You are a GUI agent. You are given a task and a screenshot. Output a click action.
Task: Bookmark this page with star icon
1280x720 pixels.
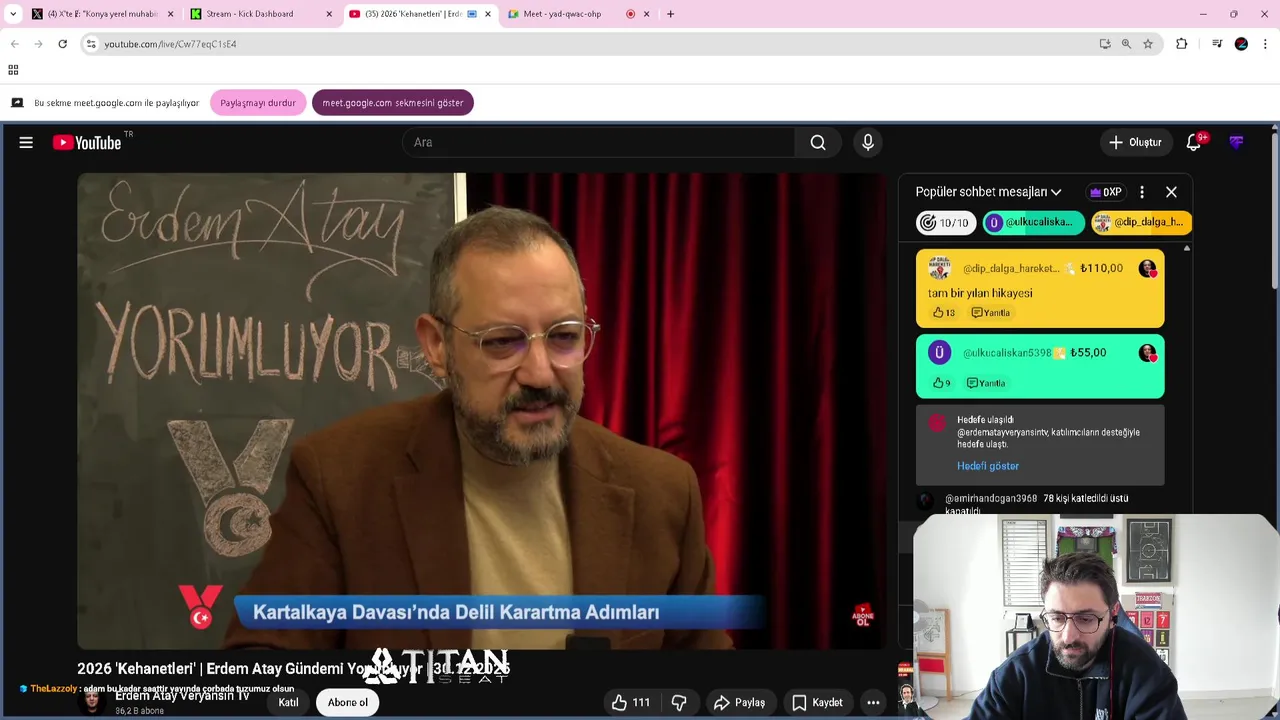pos(1148,44)
